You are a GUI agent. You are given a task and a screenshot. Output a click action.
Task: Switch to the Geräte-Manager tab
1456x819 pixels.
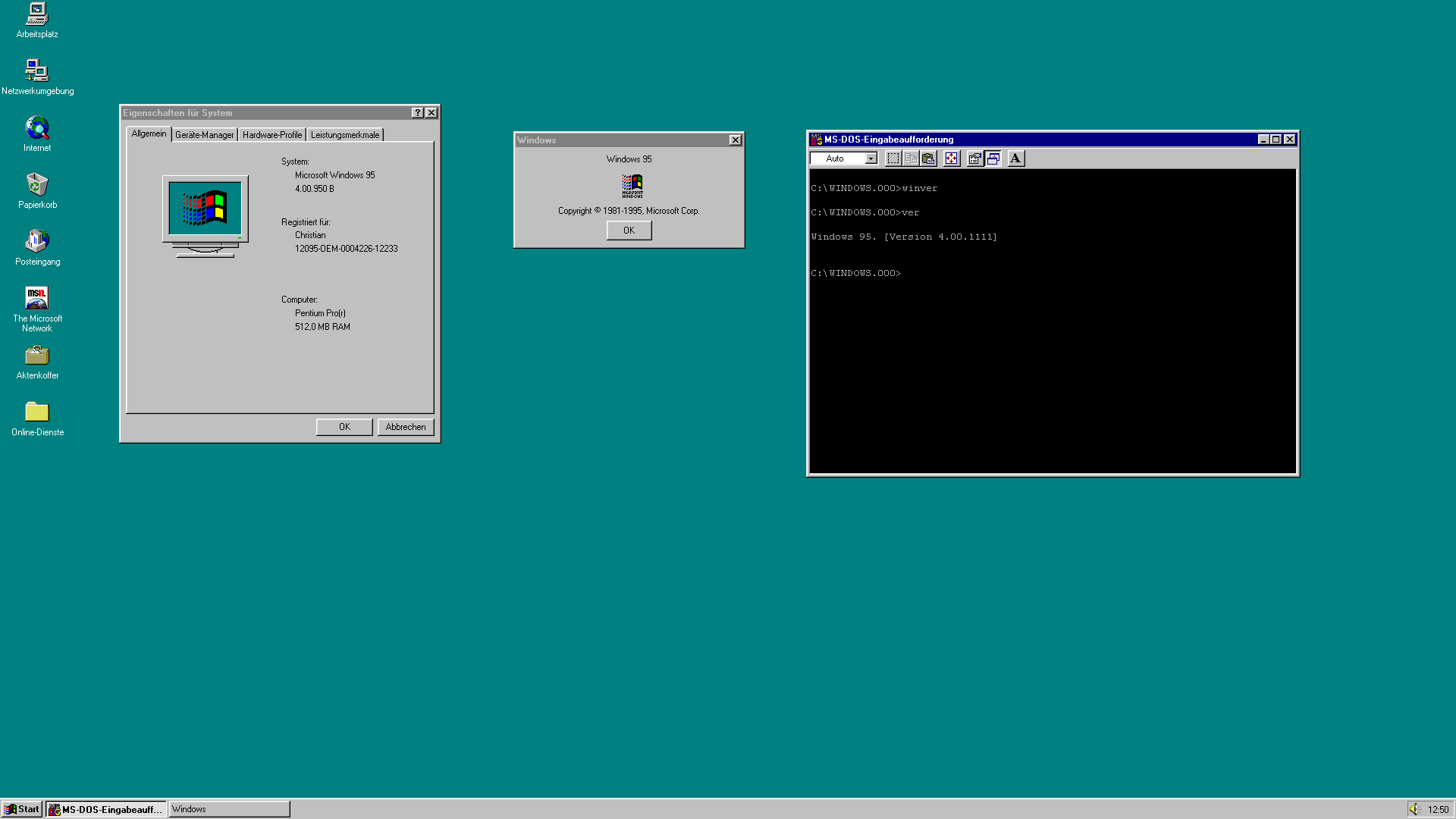204,135
